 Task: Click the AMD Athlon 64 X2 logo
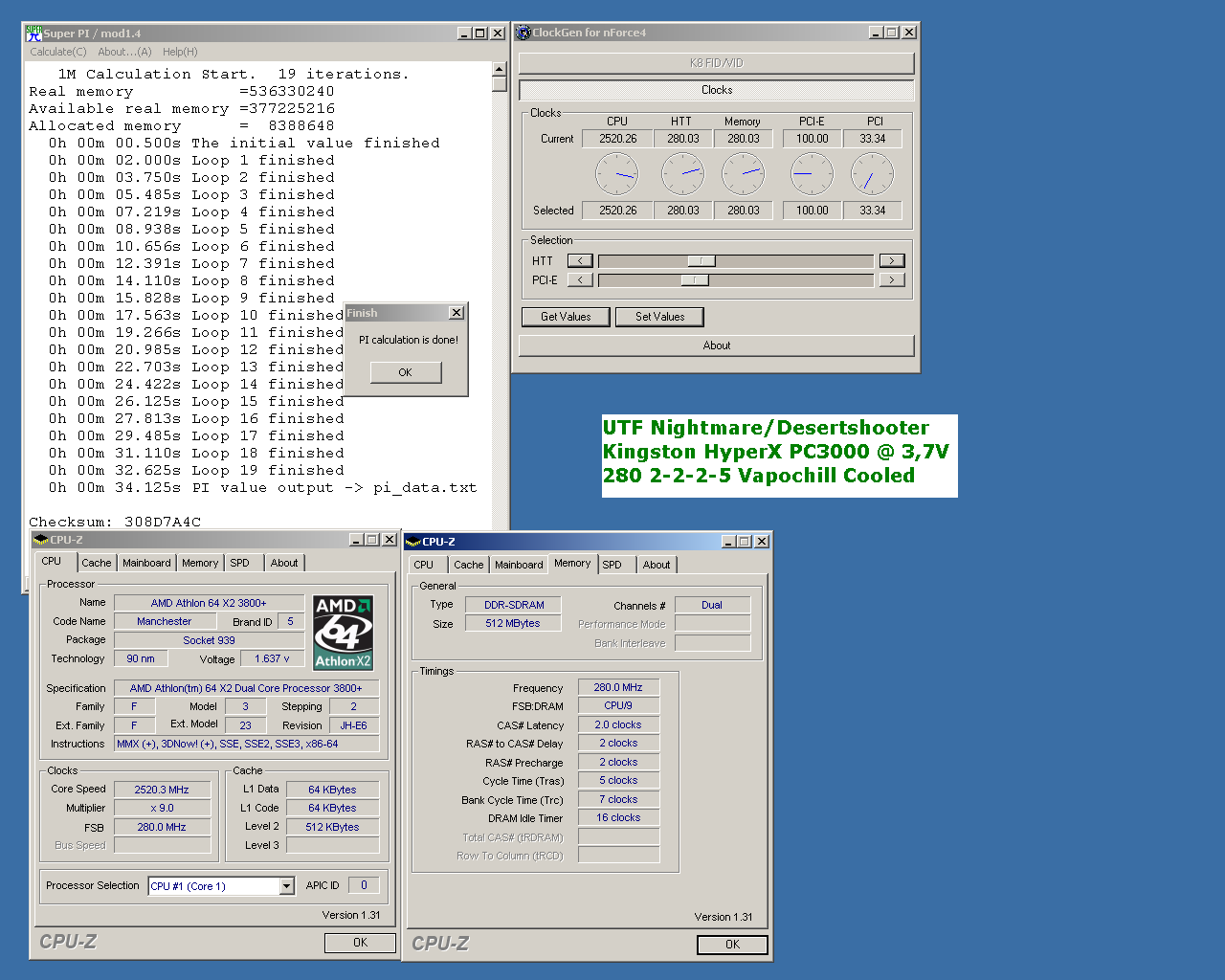pos(344,633)
